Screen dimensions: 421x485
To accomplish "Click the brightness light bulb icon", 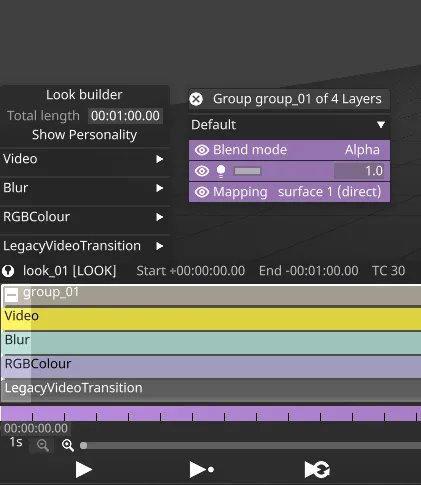I will point(221,171).
